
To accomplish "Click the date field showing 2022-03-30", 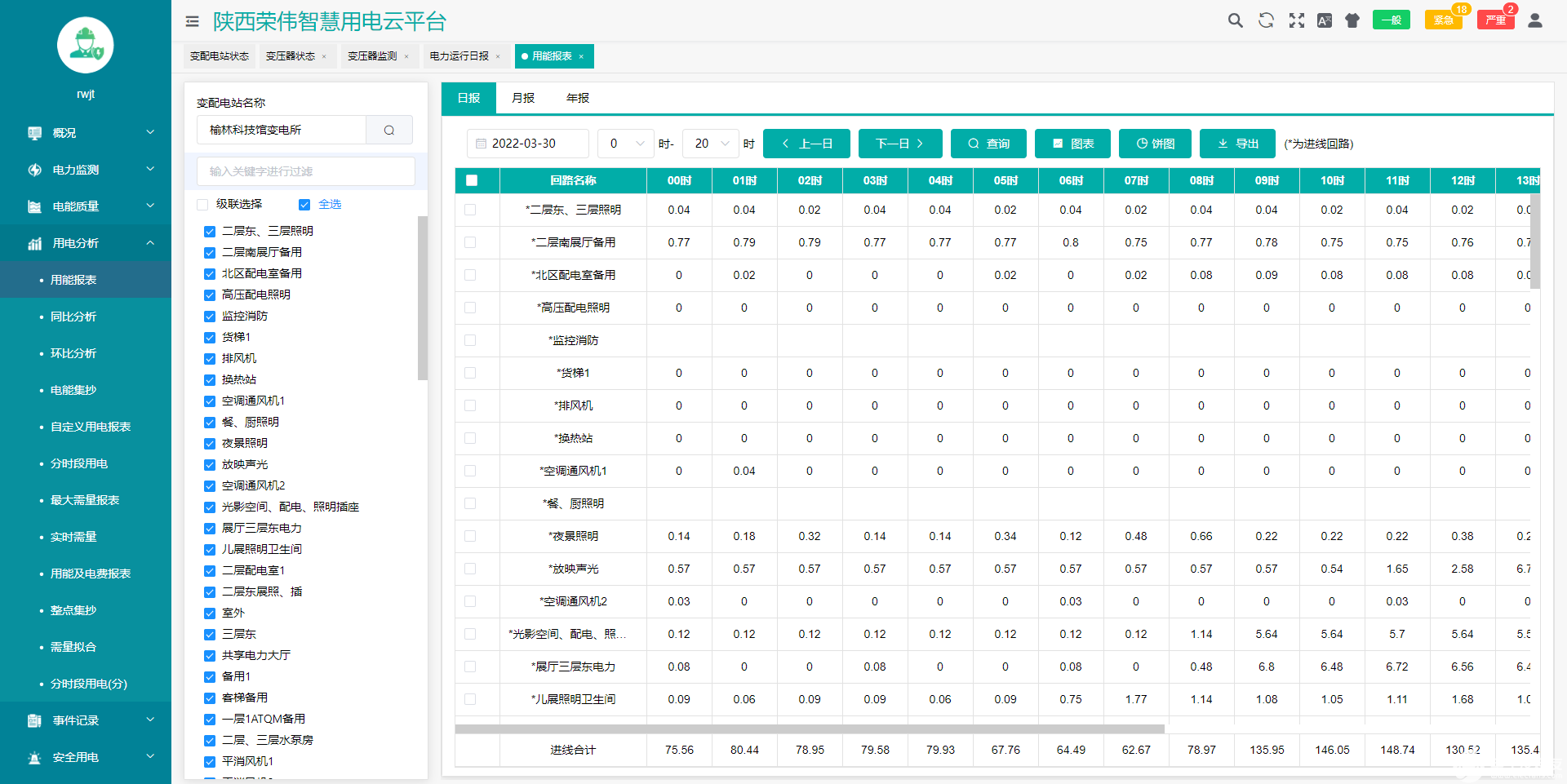I will (x=527, y=144).
